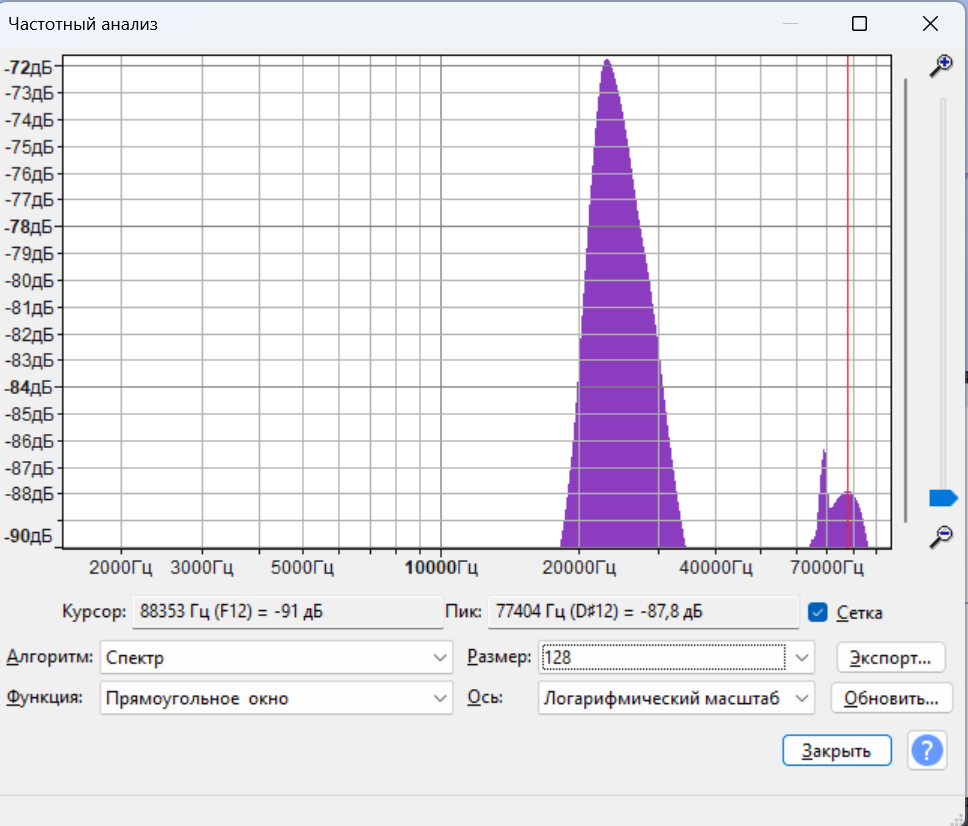The width and height of the screenshot is (968, 826).
Task: Click the Обновить... button
Action: [891, 698]
